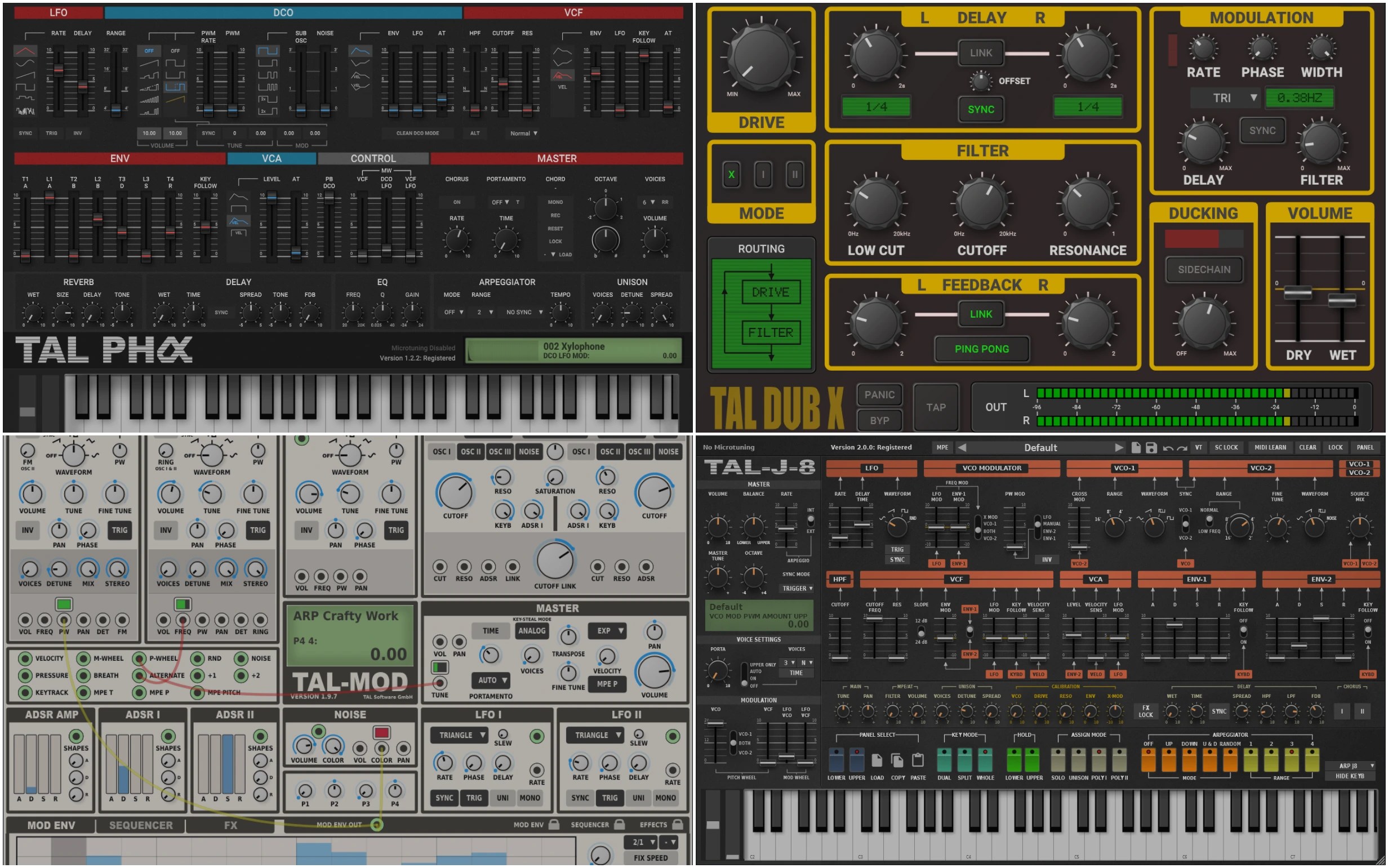Screen dimensions: 1388x868
Task: Click the panel COPY icon in TAL-J-8
Action: coord(897,760)
